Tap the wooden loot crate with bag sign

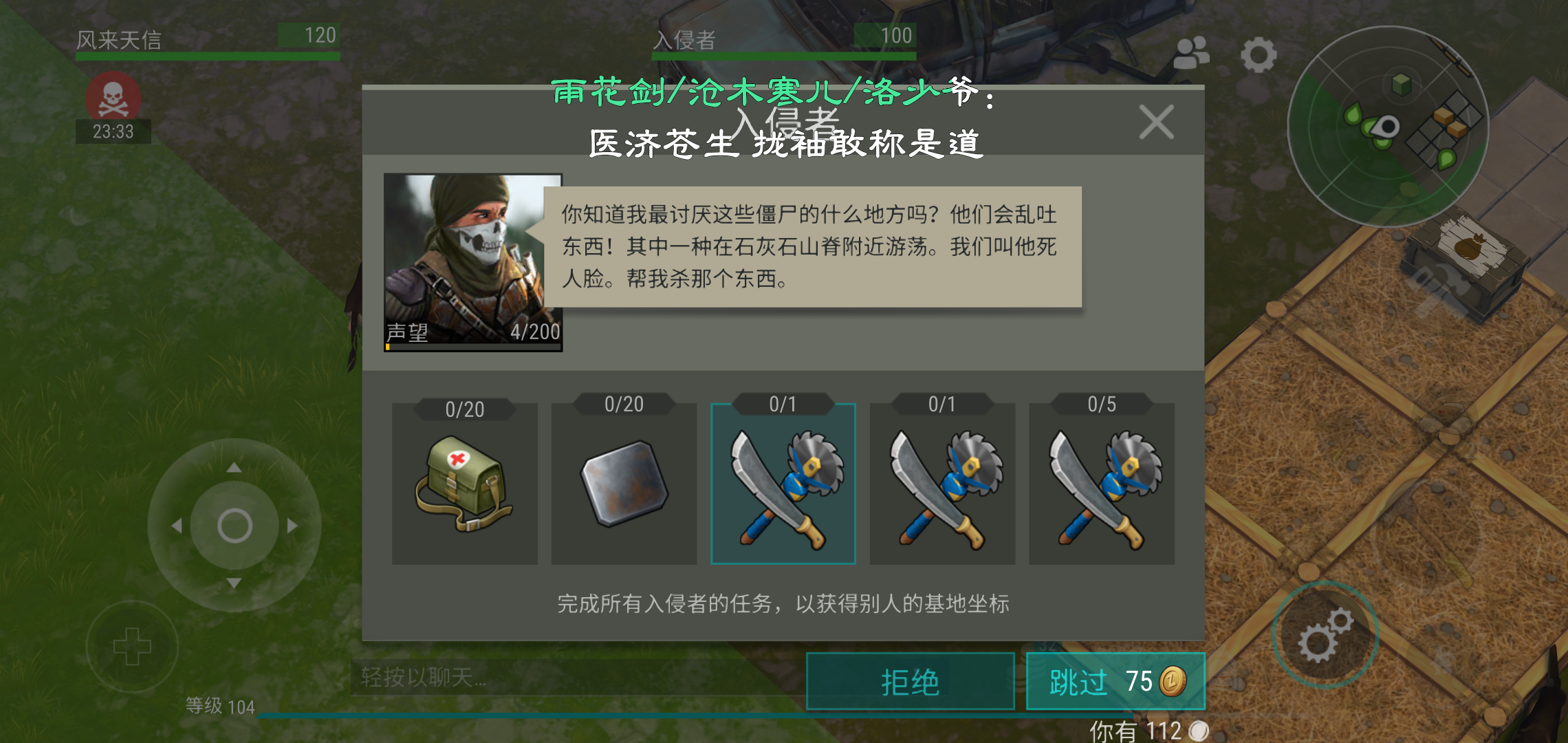click(x=1465, y=265)
